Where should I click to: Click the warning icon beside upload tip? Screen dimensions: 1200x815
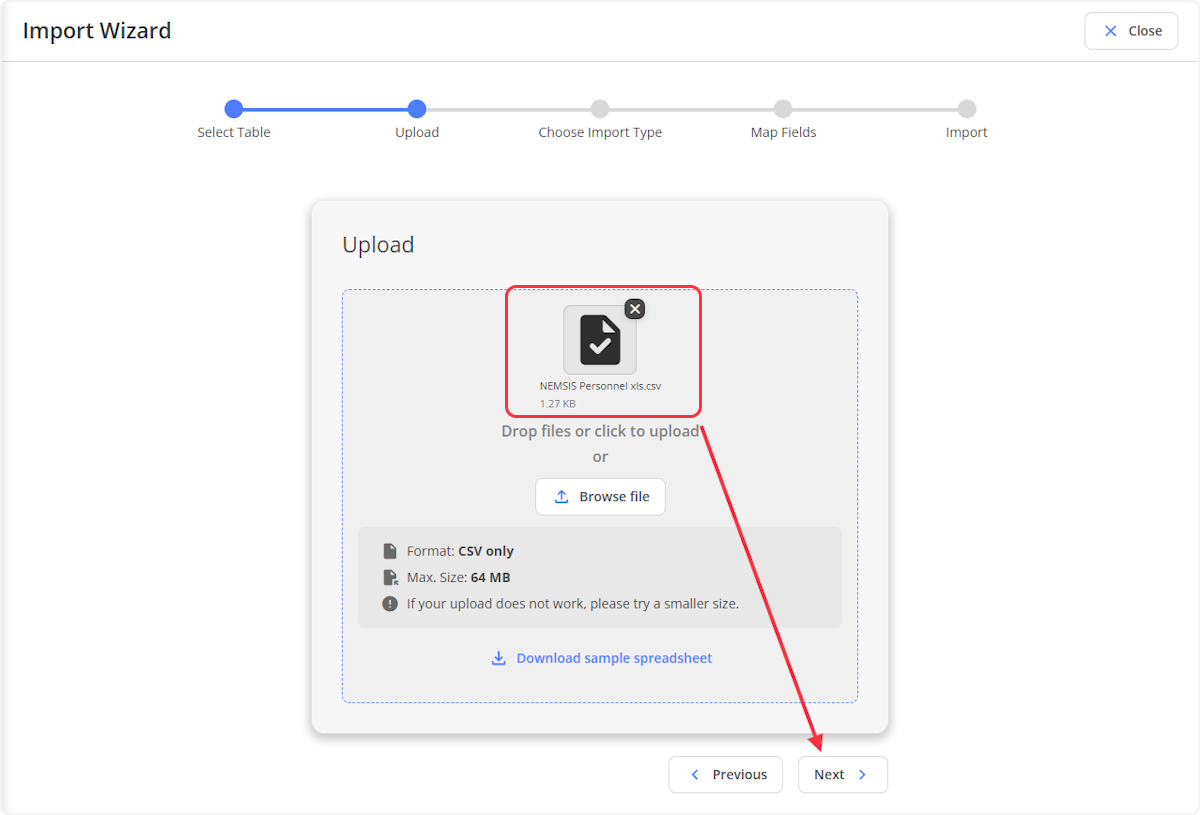point(390,604)
